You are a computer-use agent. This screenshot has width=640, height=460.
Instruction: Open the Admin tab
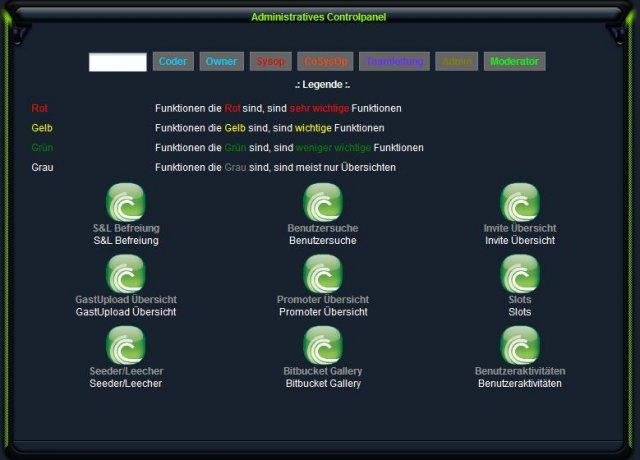[456, 62]
